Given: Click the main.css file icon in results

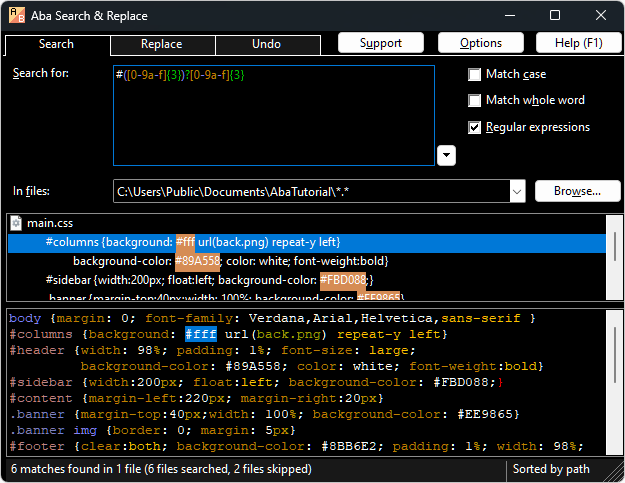Looking at the screenshot, I should [x=16, y=223].
